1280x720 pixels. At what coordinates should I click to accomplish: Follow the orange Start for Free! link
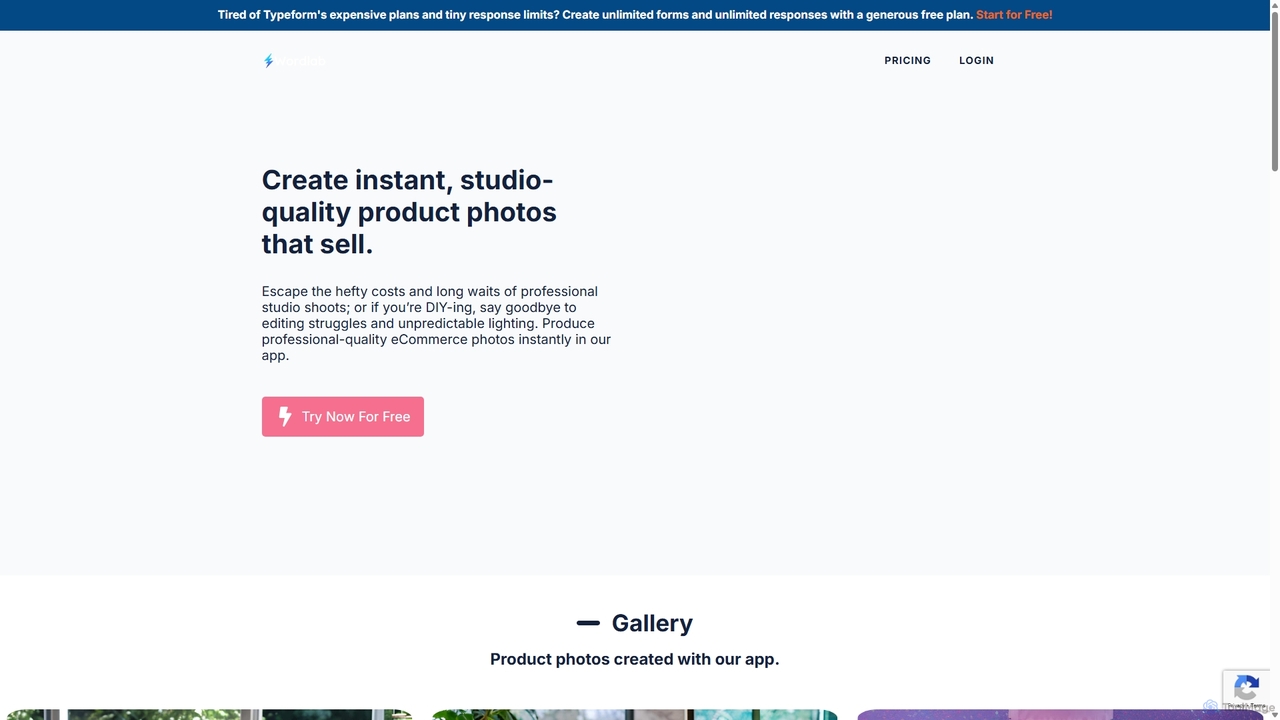coord(1014,15)
